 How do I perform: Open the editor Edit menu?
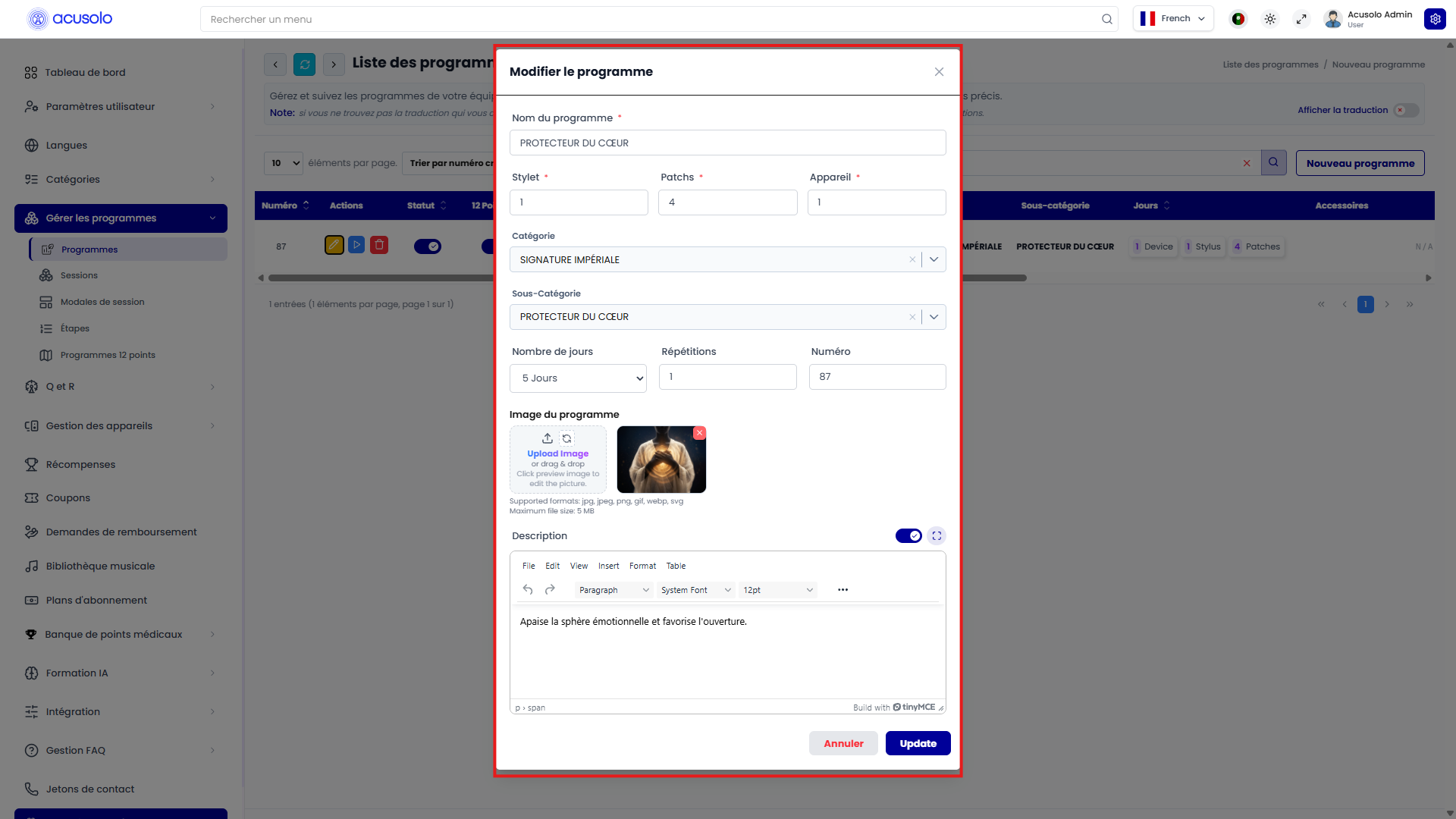(x=552, y=566)
